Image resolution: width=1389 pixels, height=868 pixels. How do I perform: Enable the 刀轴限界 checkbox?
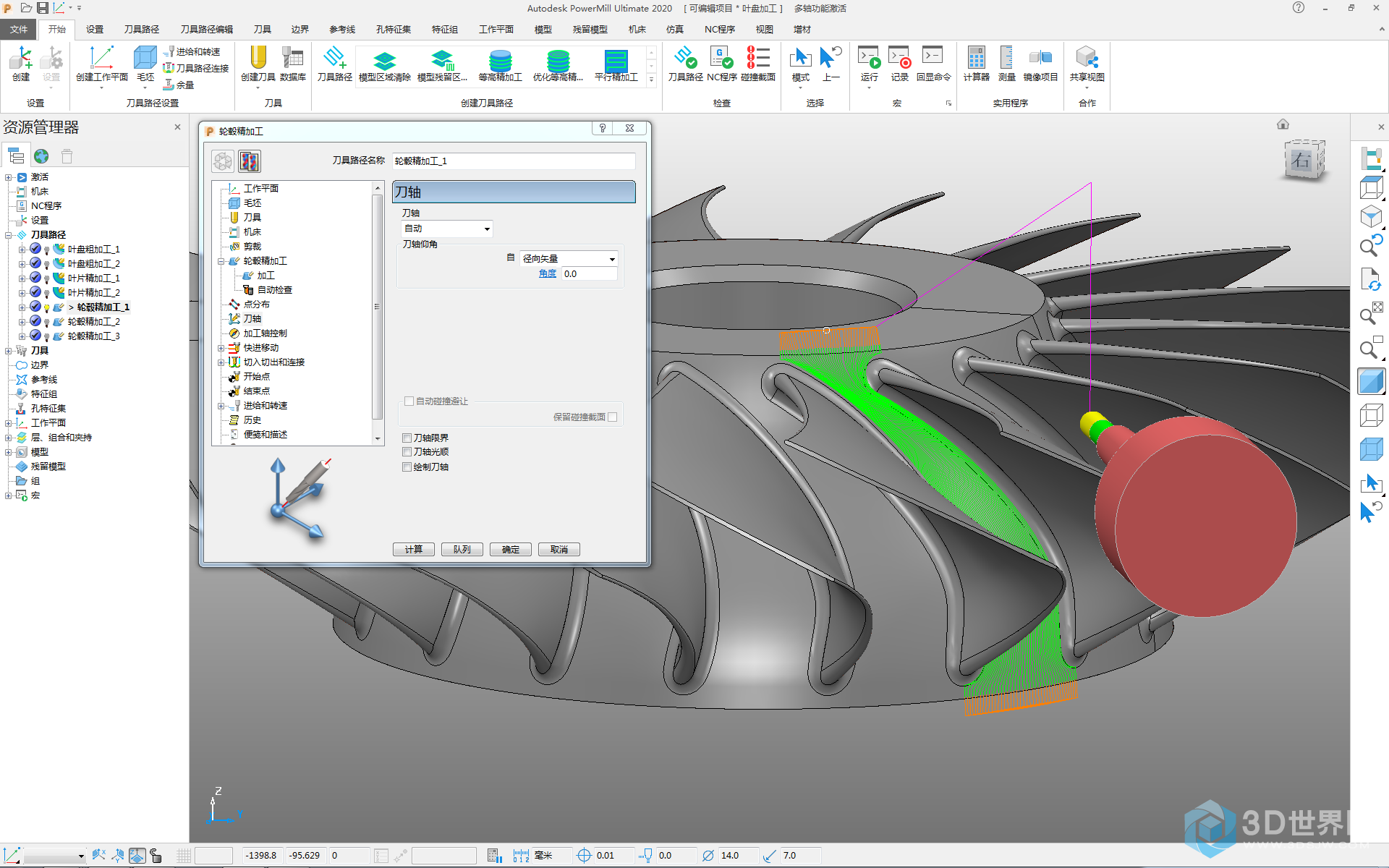point(407,438)
